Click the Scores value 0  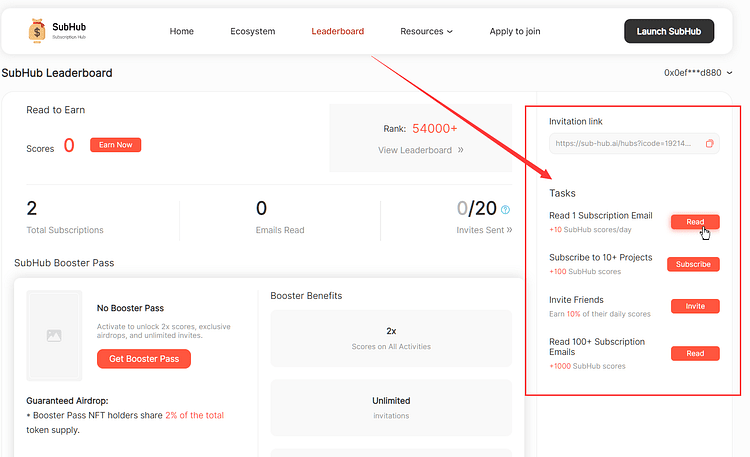point(69,145)
